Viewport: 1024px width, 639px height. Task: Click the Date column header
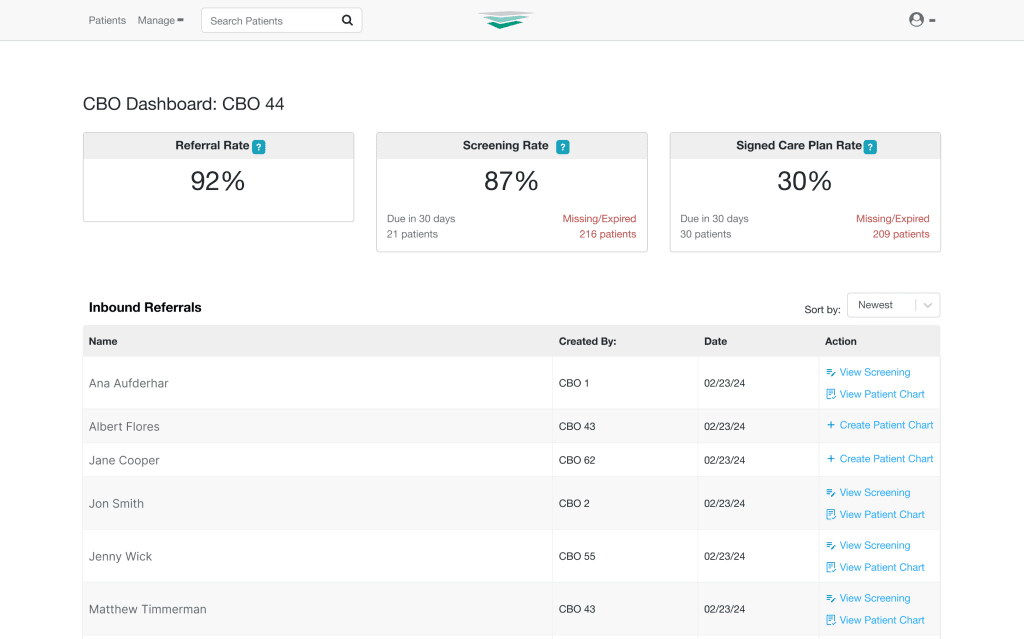pos(715,341)
